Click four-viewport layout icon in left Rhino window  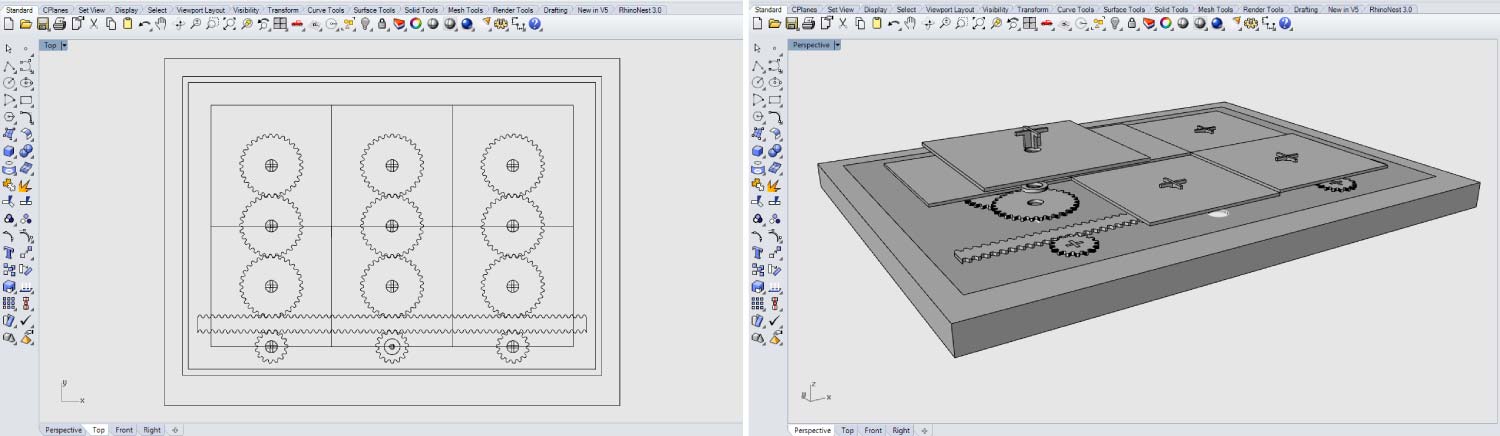pos(279,24)
